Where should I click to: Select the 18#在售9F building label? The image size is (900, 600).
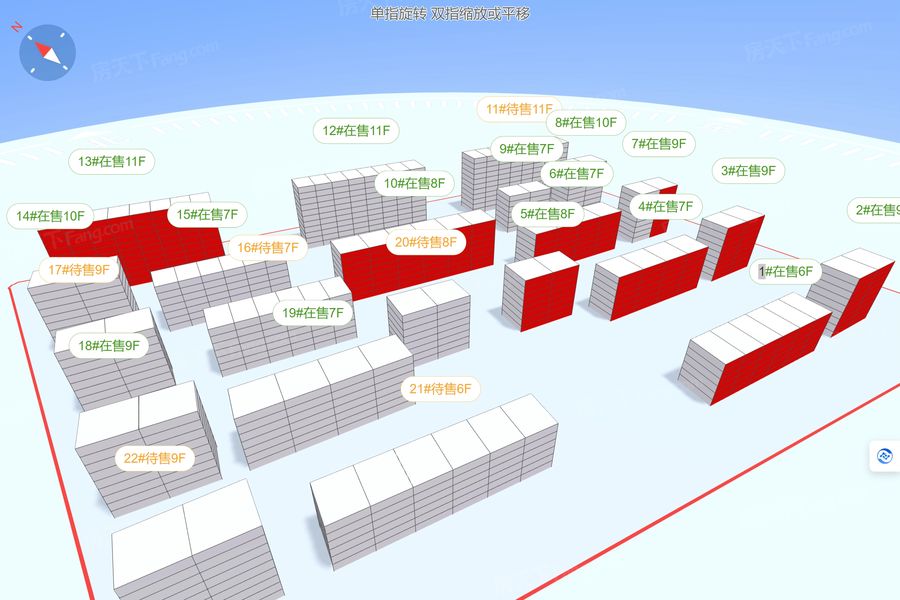108,345
